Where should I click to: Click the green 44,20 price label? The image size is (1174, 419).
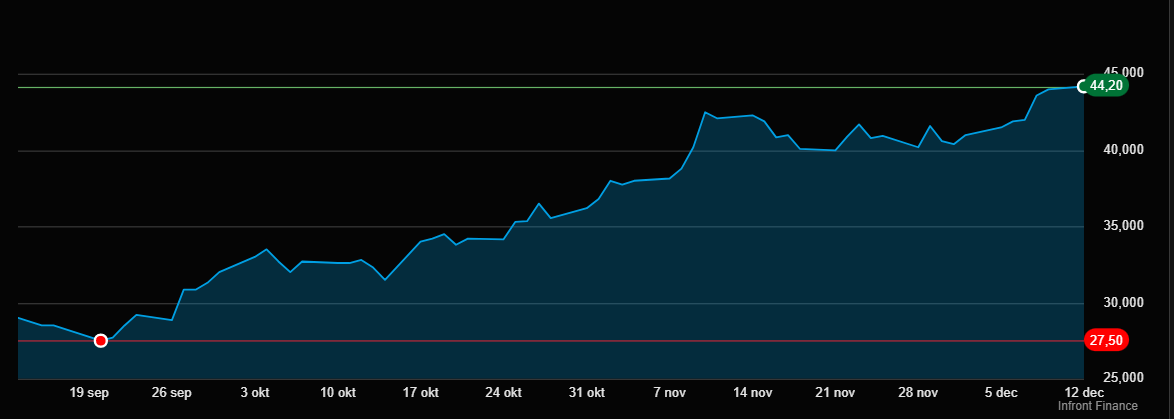[1107, 86]
